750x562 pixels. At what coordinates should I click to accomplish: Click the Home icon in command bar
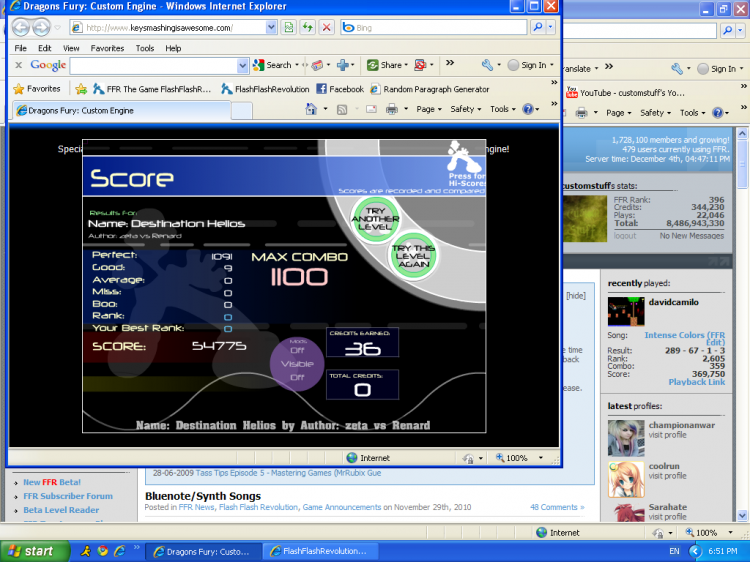[311, 109]
